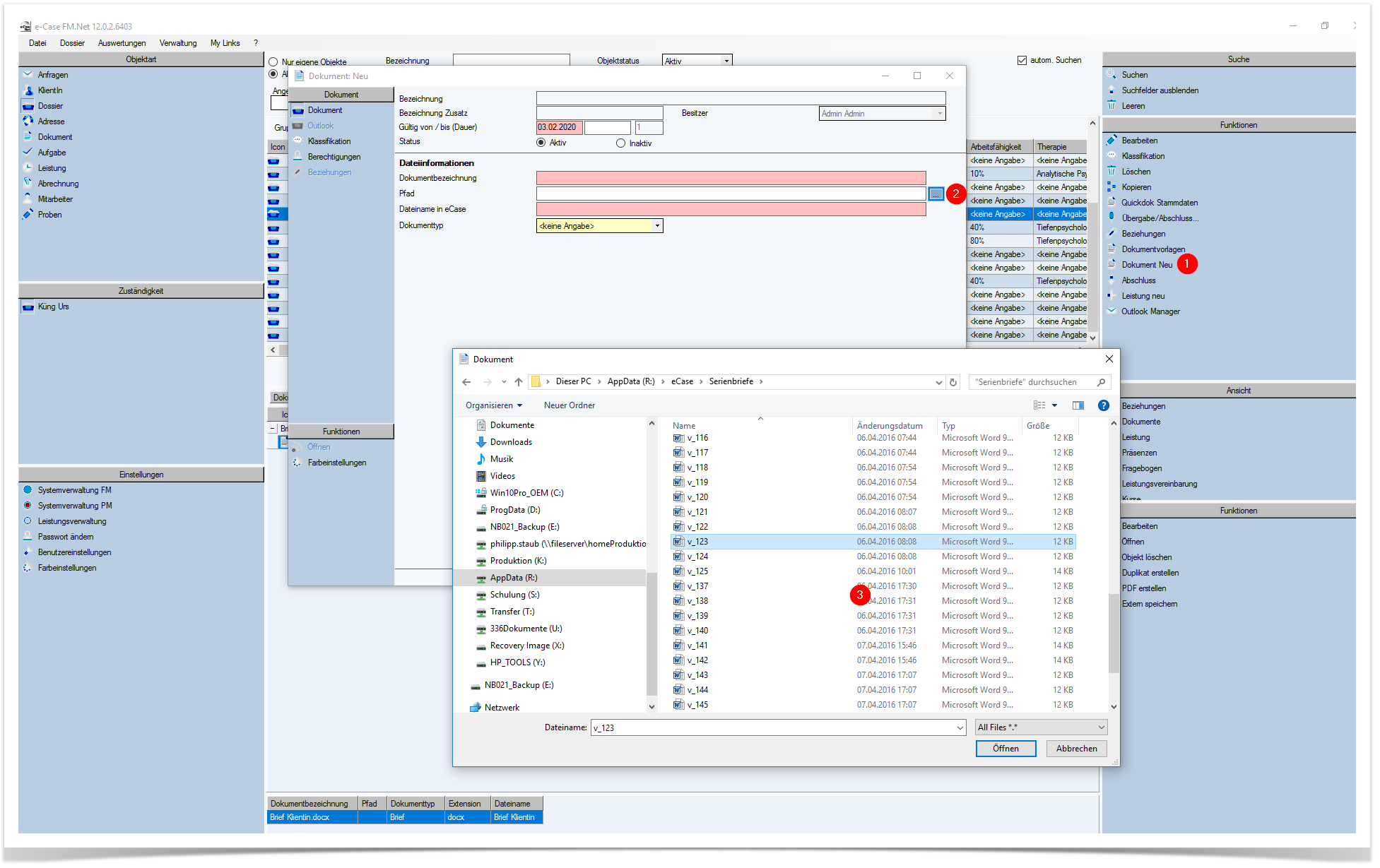Click Neuer Ordner in file dialog
1380x868 pixels.
pyautogui.click(x=570, y=405)
